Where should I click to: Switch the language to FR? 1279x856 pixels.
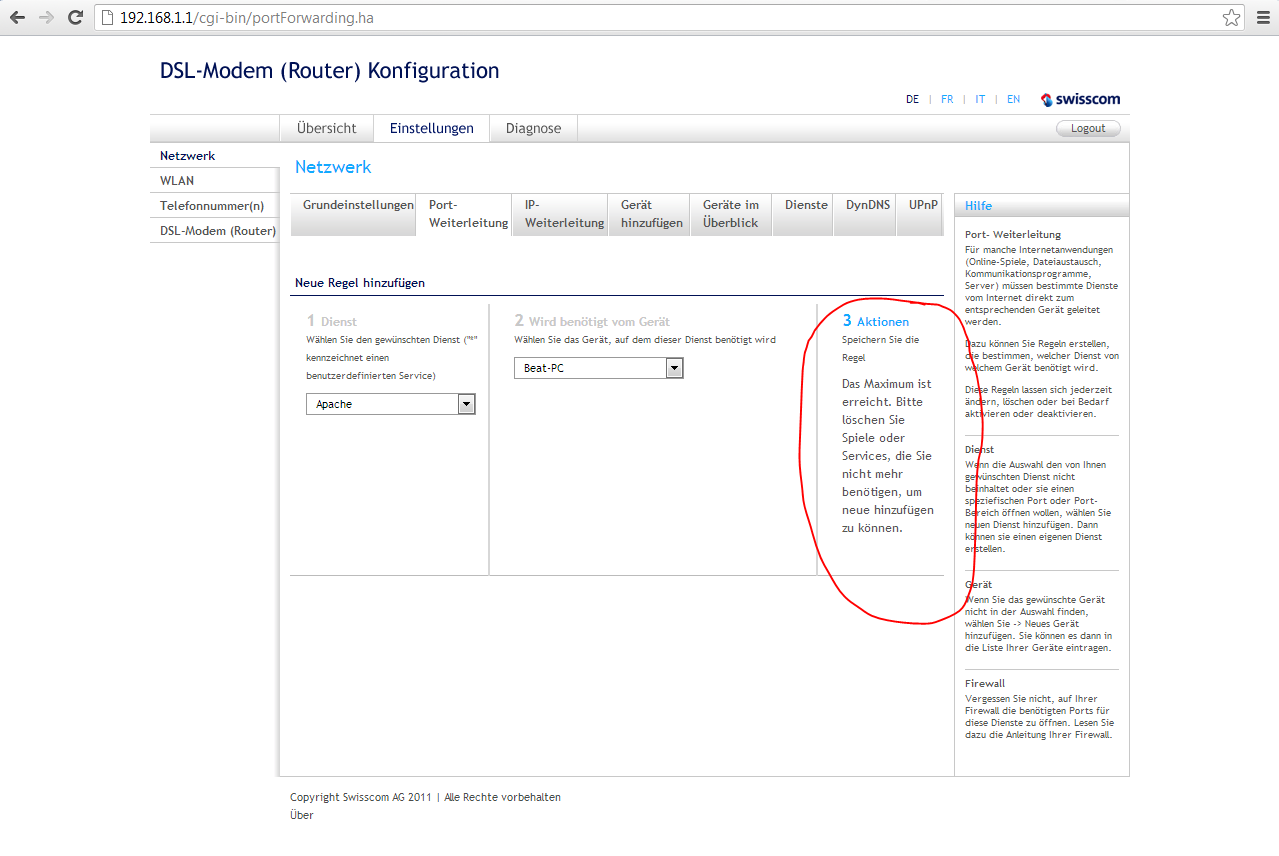[947, 100]
